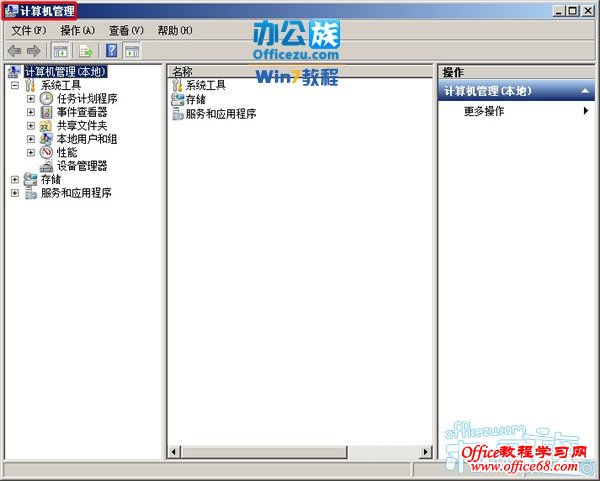
Task: Click the 任务计划程序 clock icon
Action: [46, 99]
